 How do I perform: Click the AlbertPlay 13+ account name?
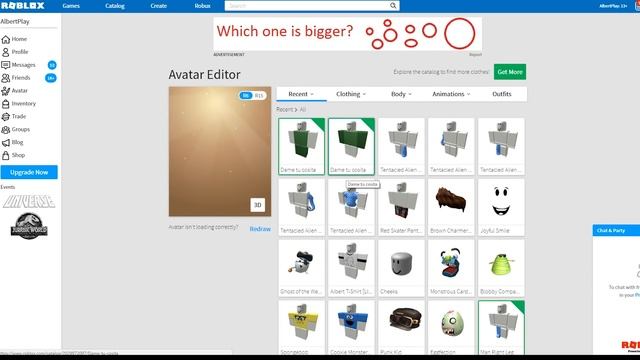click(x=613, y=6)
